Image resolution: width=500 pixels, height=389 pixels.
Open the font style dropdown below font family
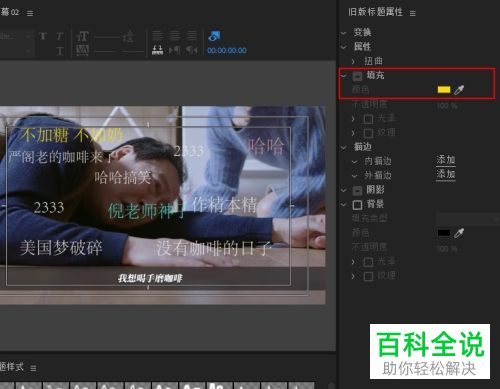16,51
